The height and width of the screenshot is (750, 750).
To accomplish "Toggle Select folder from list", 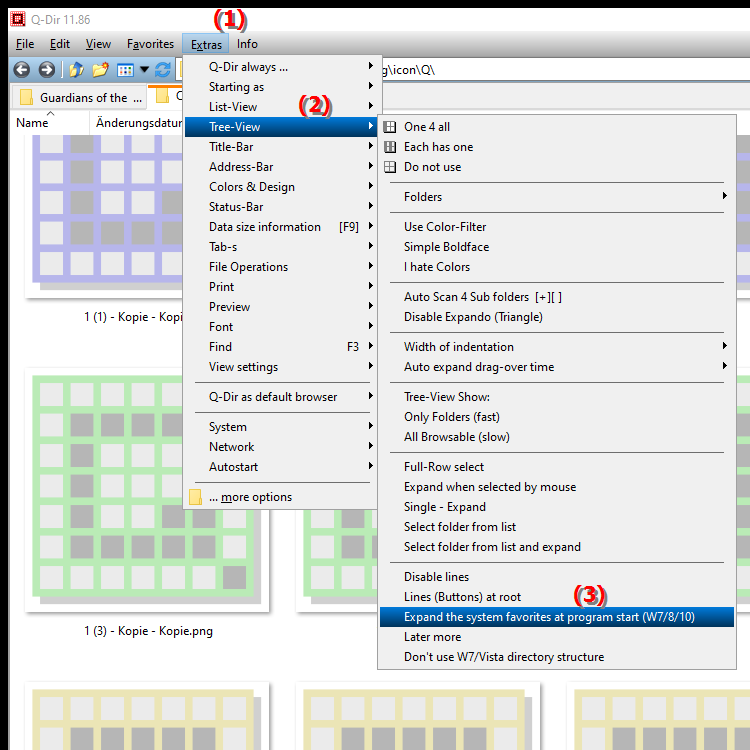I will [x=557, y=527].
